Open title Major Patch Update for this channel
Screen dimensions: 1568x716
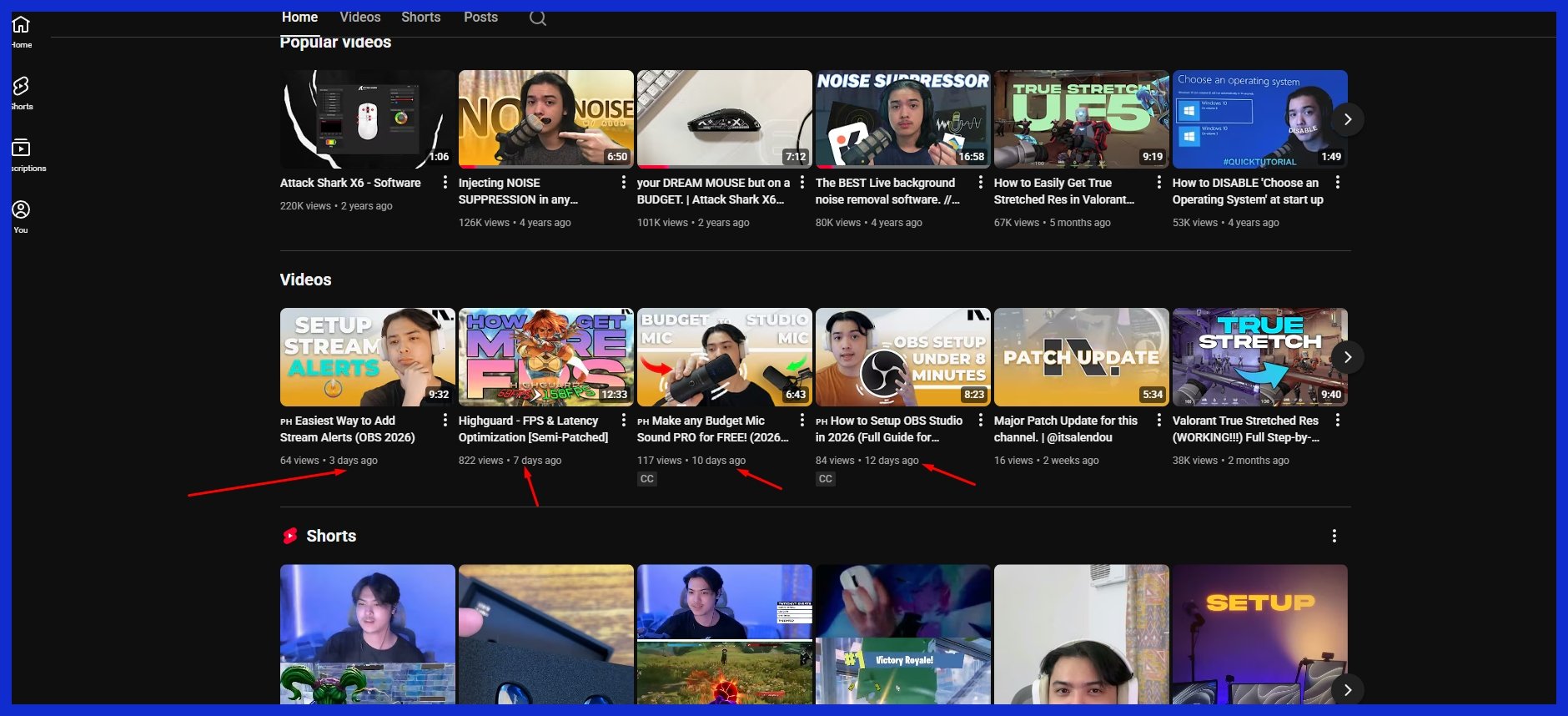(x=1065, y=429)
